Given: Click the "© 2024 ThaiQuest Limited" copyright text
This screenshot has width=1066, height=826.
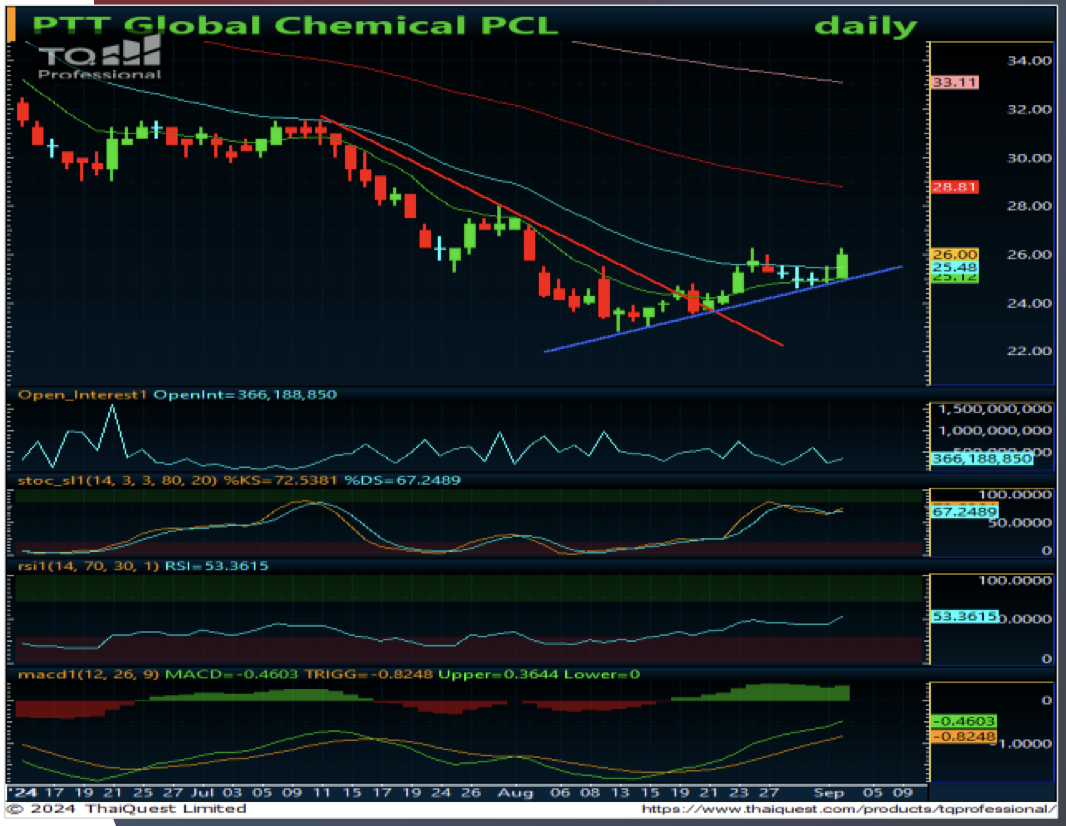Looking at the screenshot, I should (x=126, y=808).
